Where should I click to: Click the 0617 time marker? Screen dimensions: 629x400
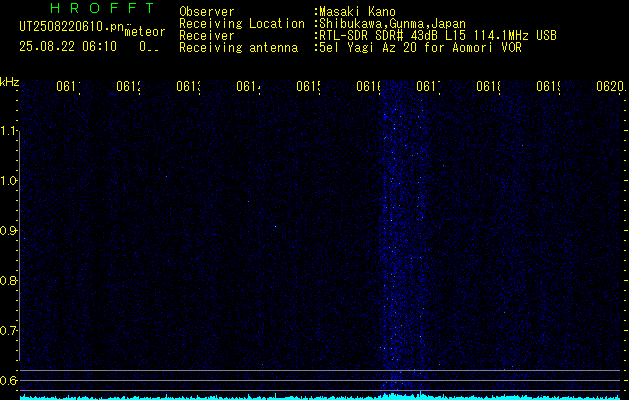428,87
